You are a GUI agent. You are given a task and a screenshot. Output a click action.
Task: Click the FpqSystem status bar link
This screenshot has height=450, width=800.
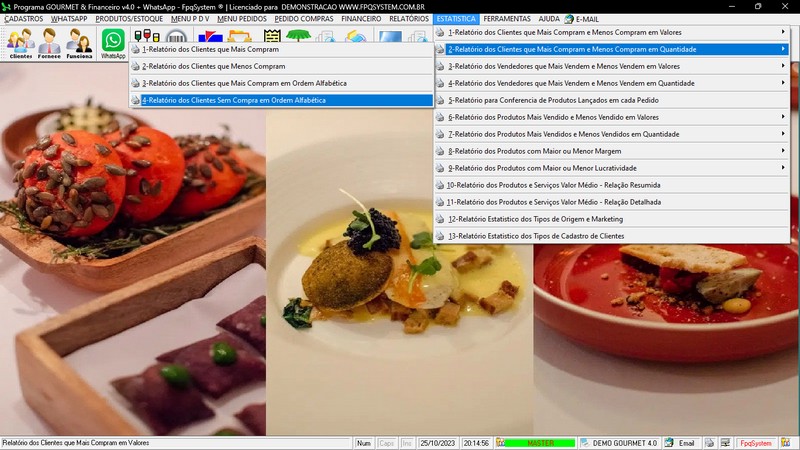(756, 443)
